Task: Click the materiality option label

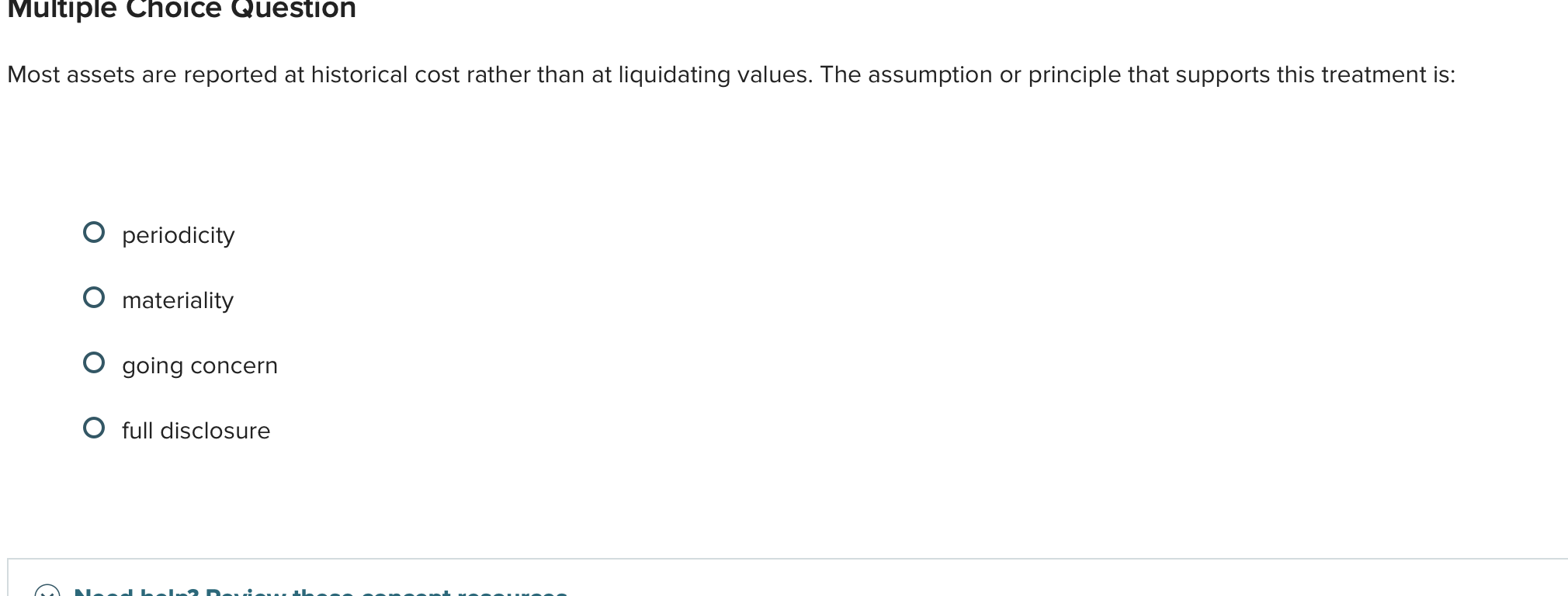Action: point(177,300)
